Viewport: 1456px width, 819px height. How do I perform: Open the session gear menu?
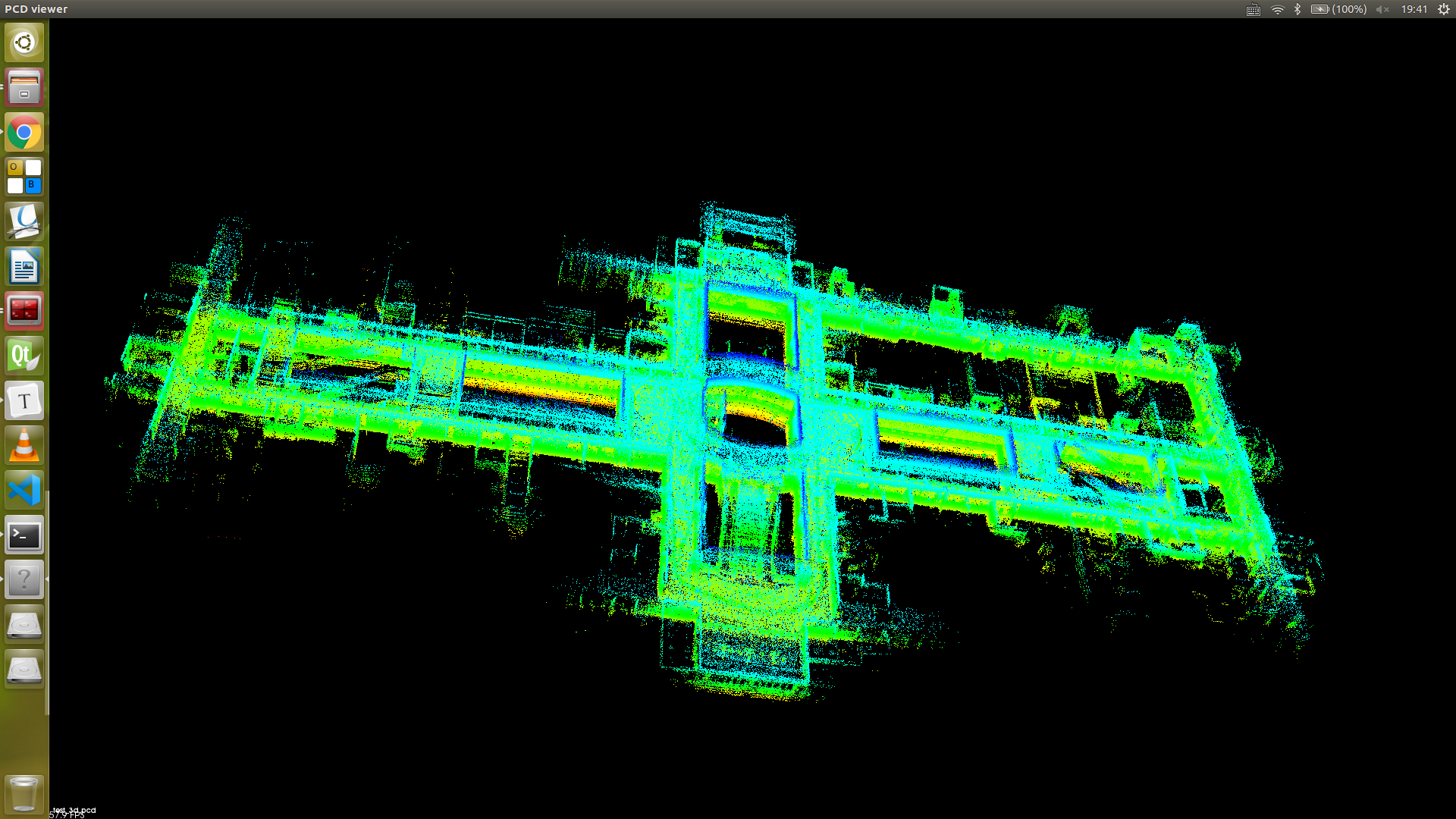[x=1445, y=10]
